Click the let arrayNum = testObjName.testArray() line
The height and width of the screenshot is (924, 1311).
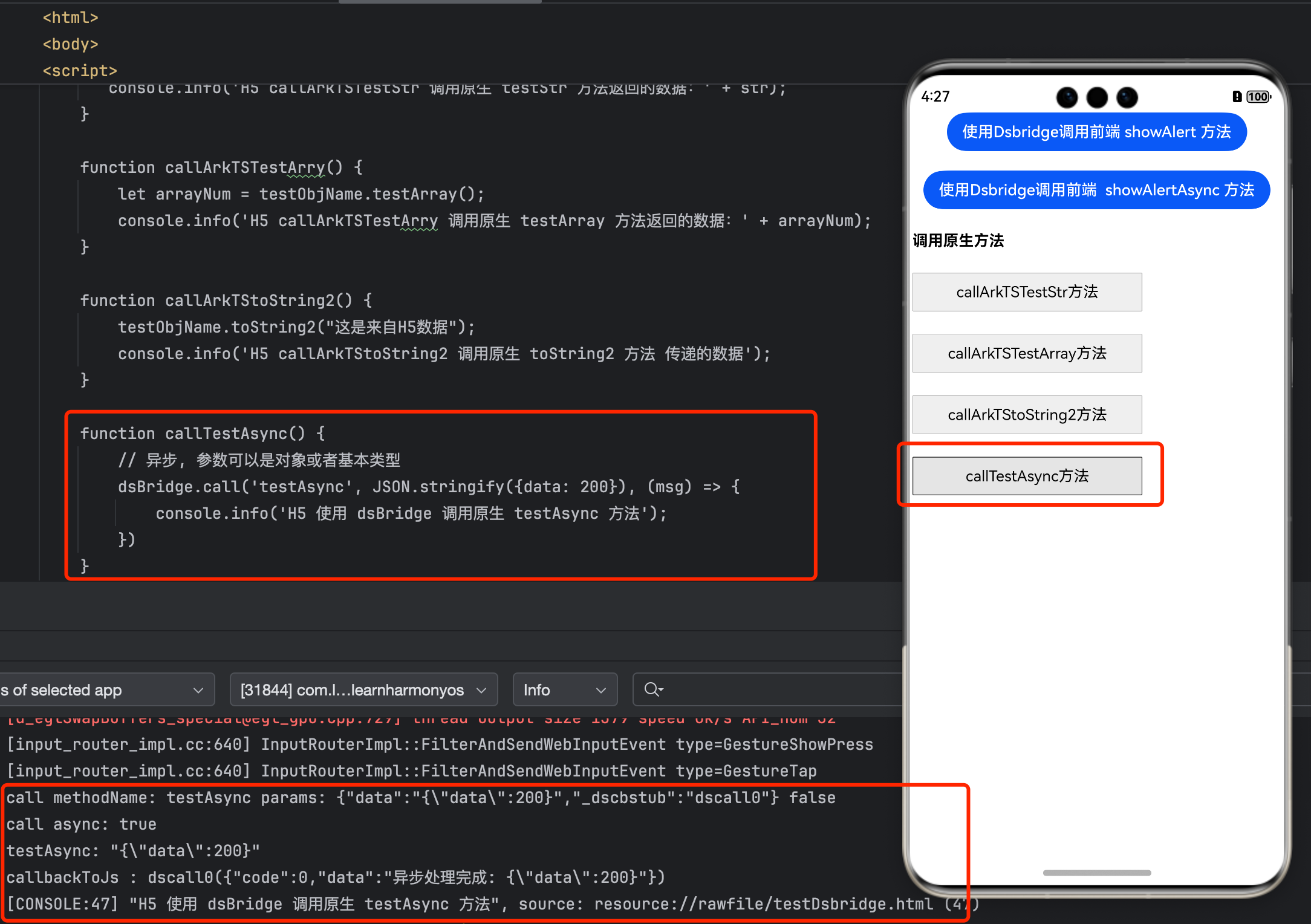click(301, 194)
